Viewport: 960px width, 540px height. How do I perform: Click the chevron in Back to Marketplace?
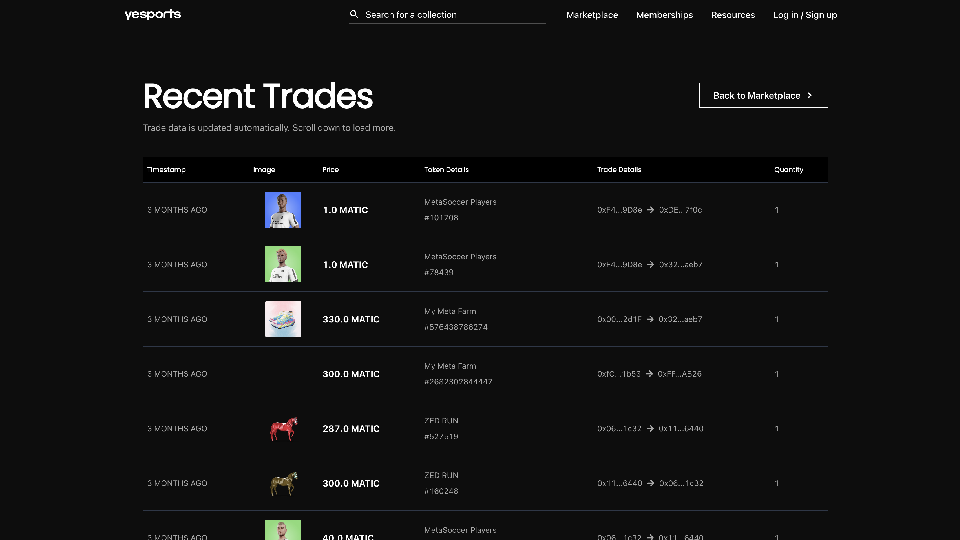point(809,96)
